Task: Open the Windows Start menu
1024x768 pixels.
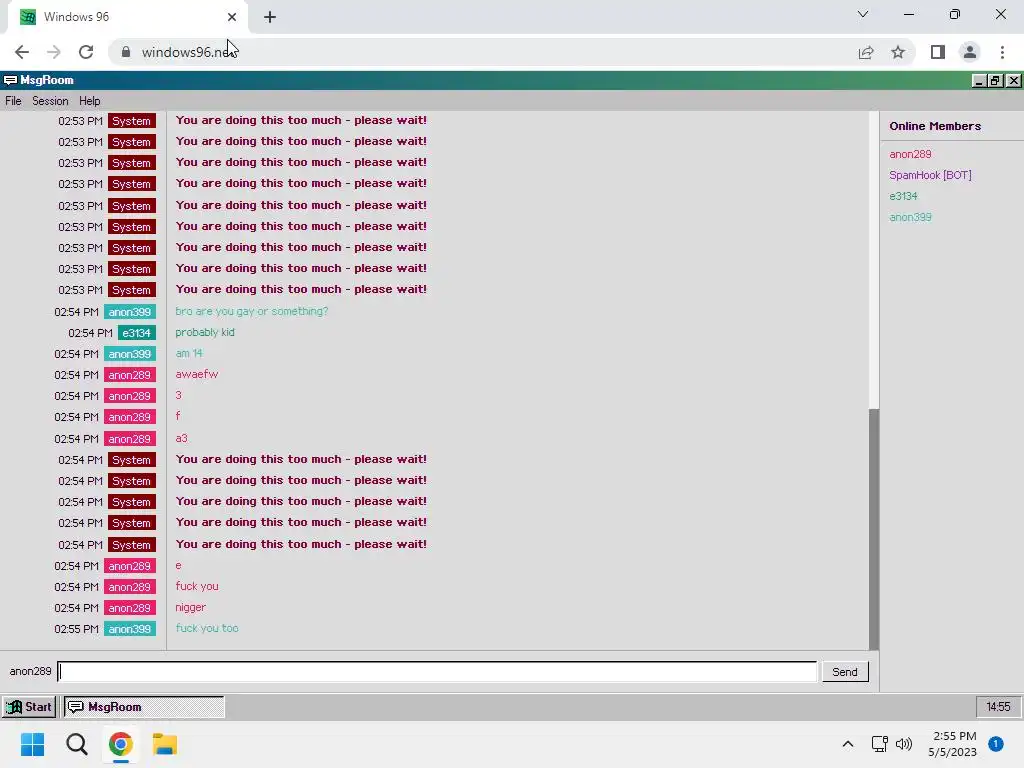Action: 32,744
